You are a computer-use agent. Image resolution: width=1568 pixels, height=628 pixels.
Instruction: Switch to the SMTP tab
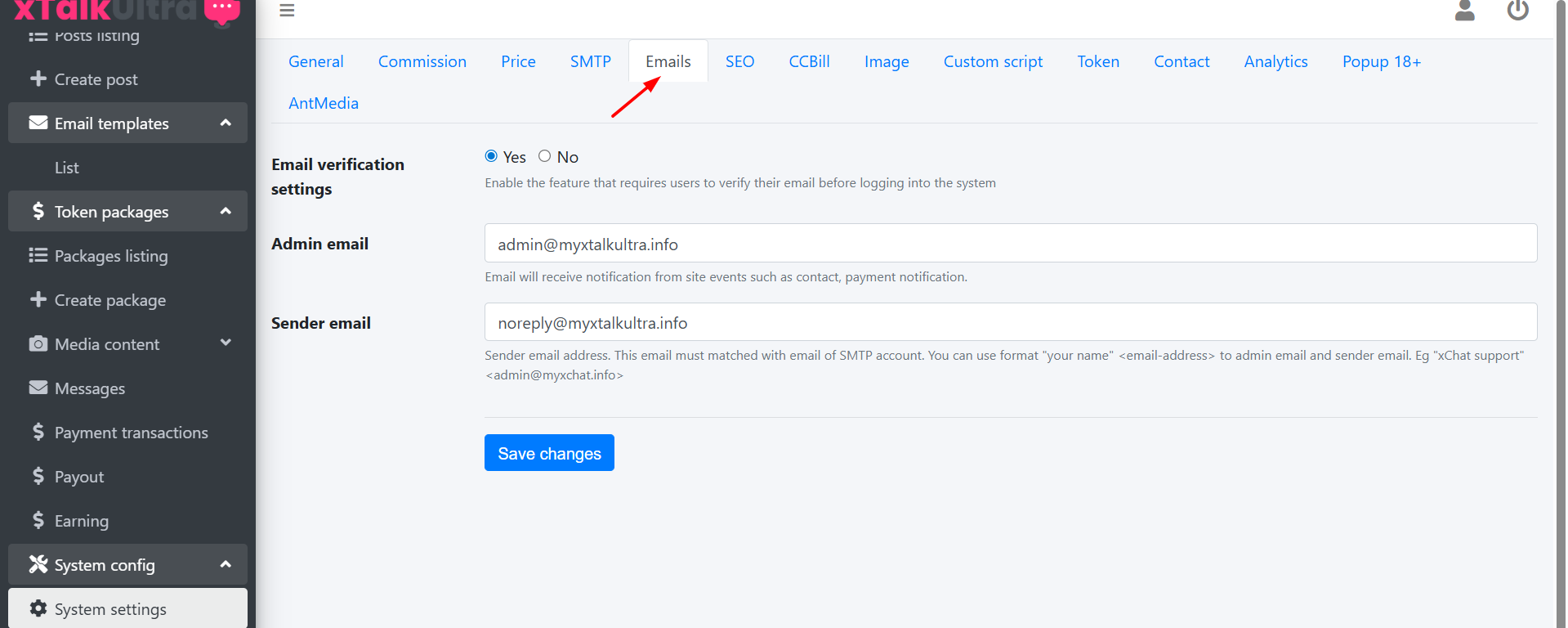pos(590,61)
